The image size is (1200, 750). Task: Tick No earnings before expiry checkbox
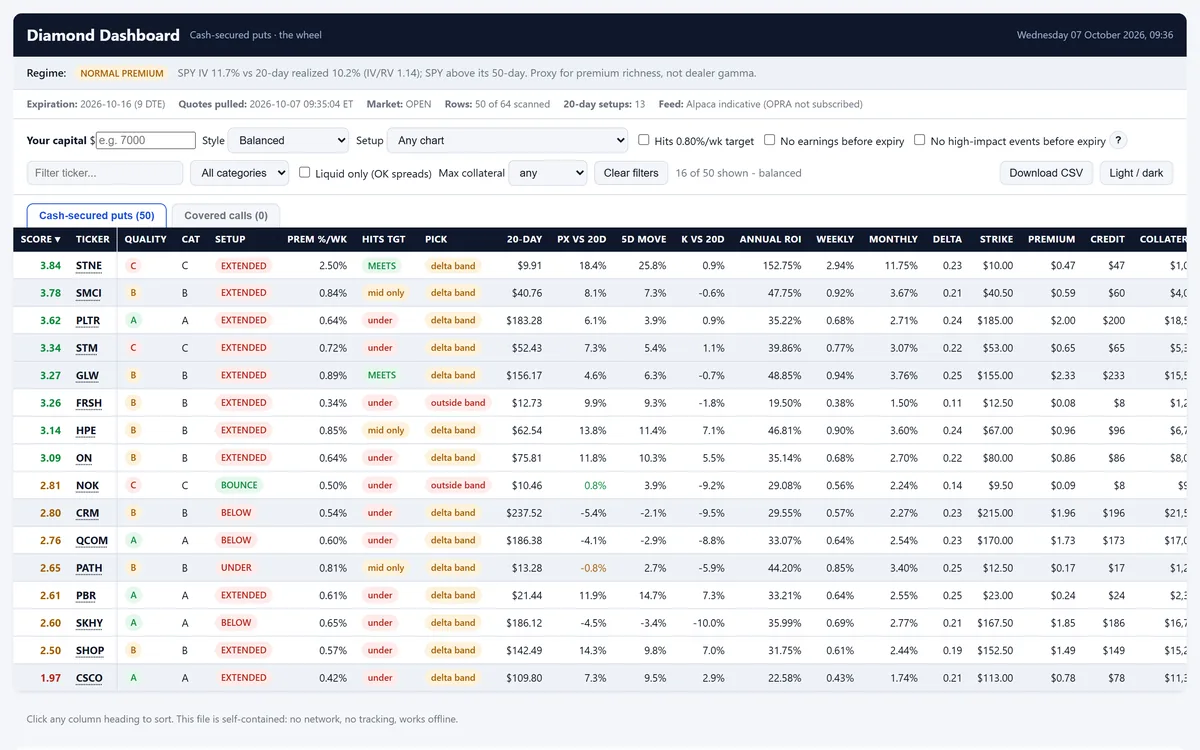[x=770, y=140]
